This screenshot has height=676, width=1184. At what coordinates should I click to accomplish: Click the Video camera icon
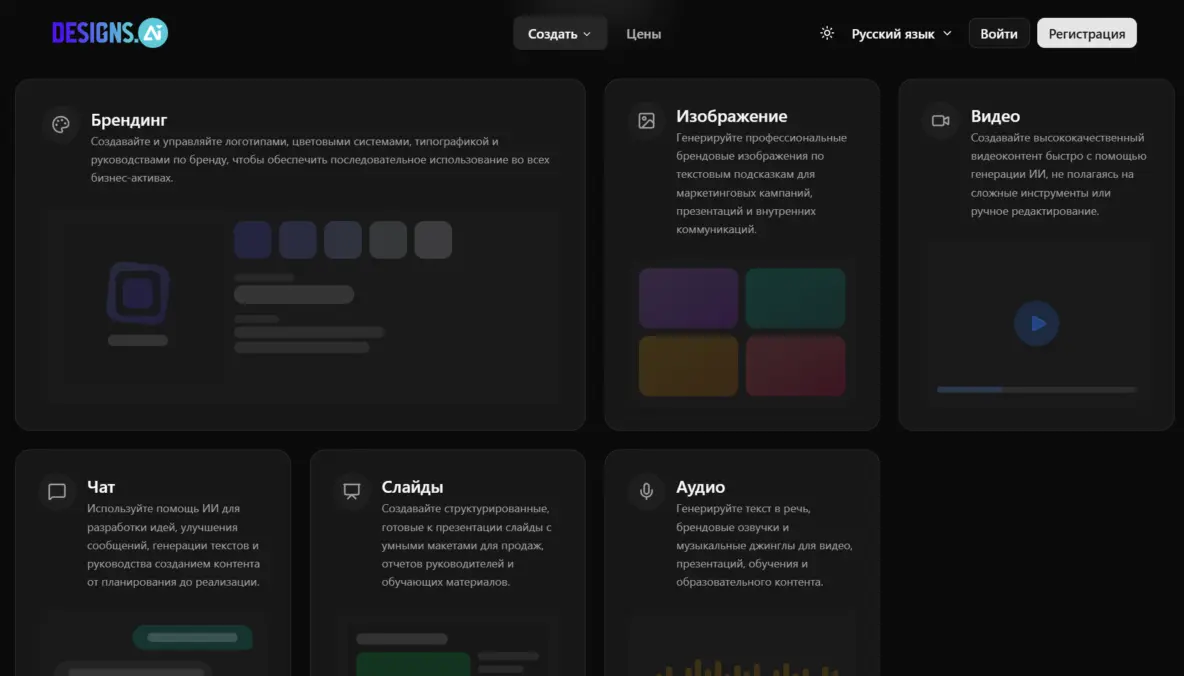point(940,121)
